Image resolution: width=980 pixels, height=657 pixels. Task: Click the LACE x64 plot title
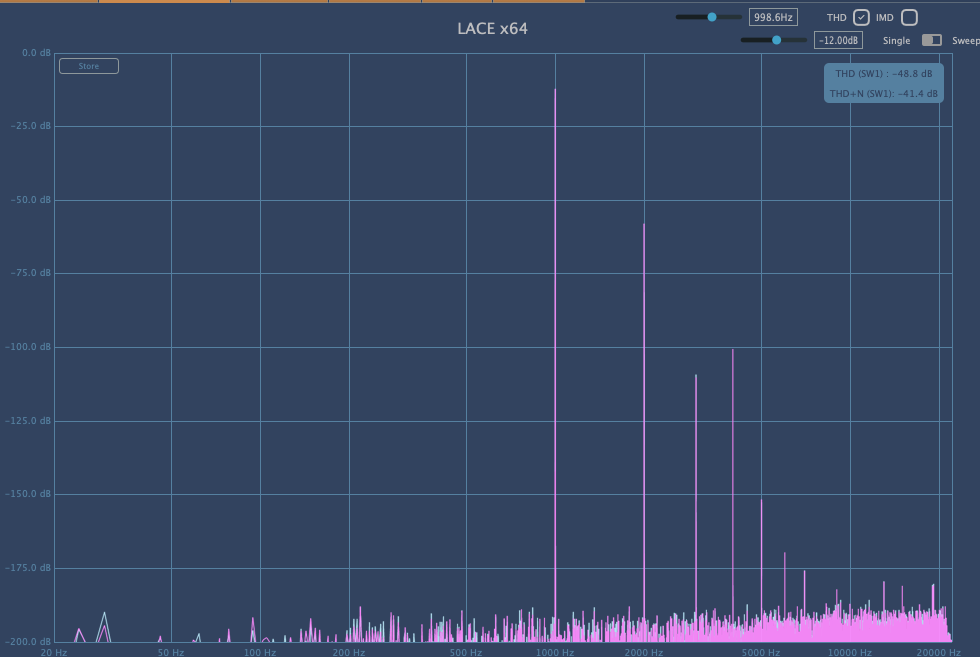pyautogui.click(x=492, y=29)
